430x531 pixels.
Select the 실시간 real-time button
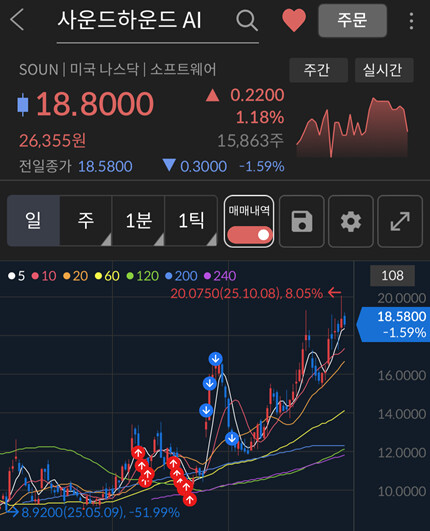(x=384, y=70)
